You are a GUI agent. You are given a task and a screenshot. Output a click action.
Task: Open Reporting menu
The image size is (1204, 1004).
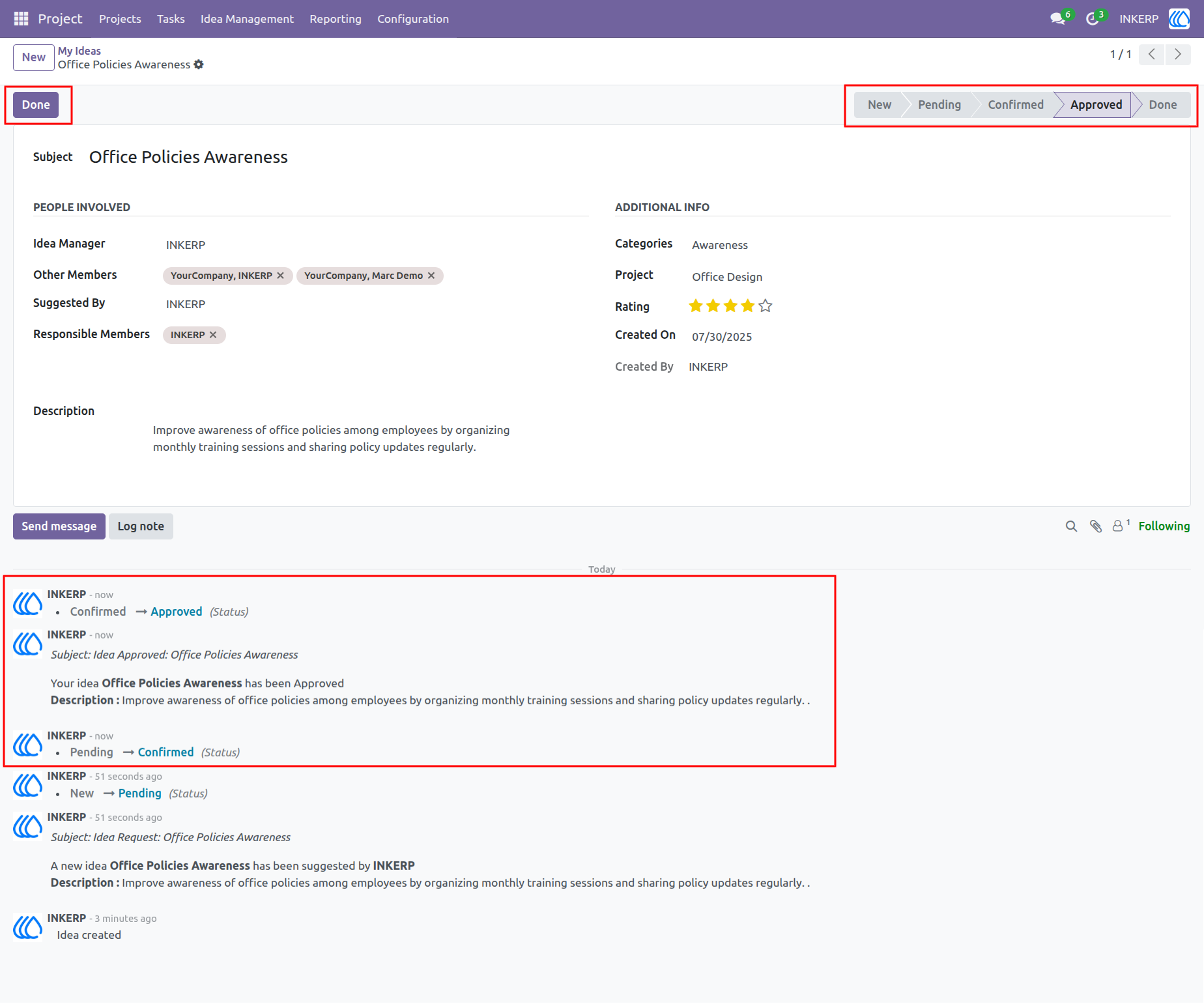pos(336,19)
